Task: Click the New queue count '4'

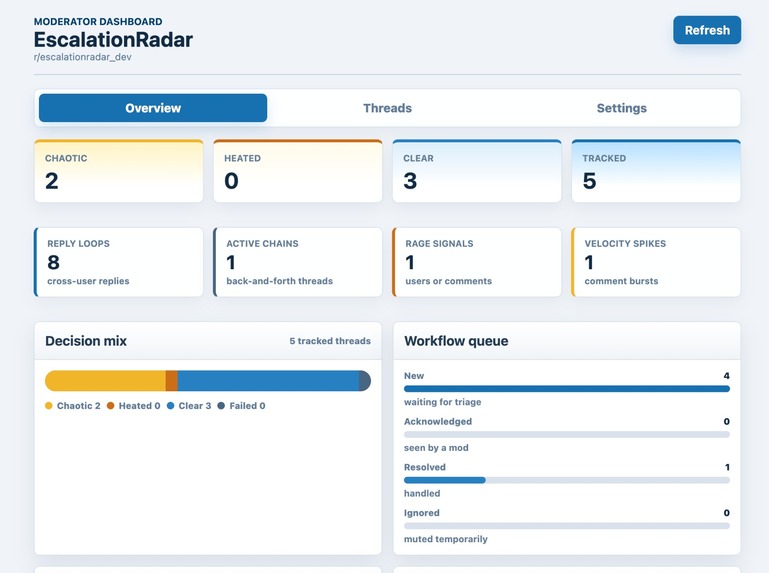Action: (x=726, y=376)
